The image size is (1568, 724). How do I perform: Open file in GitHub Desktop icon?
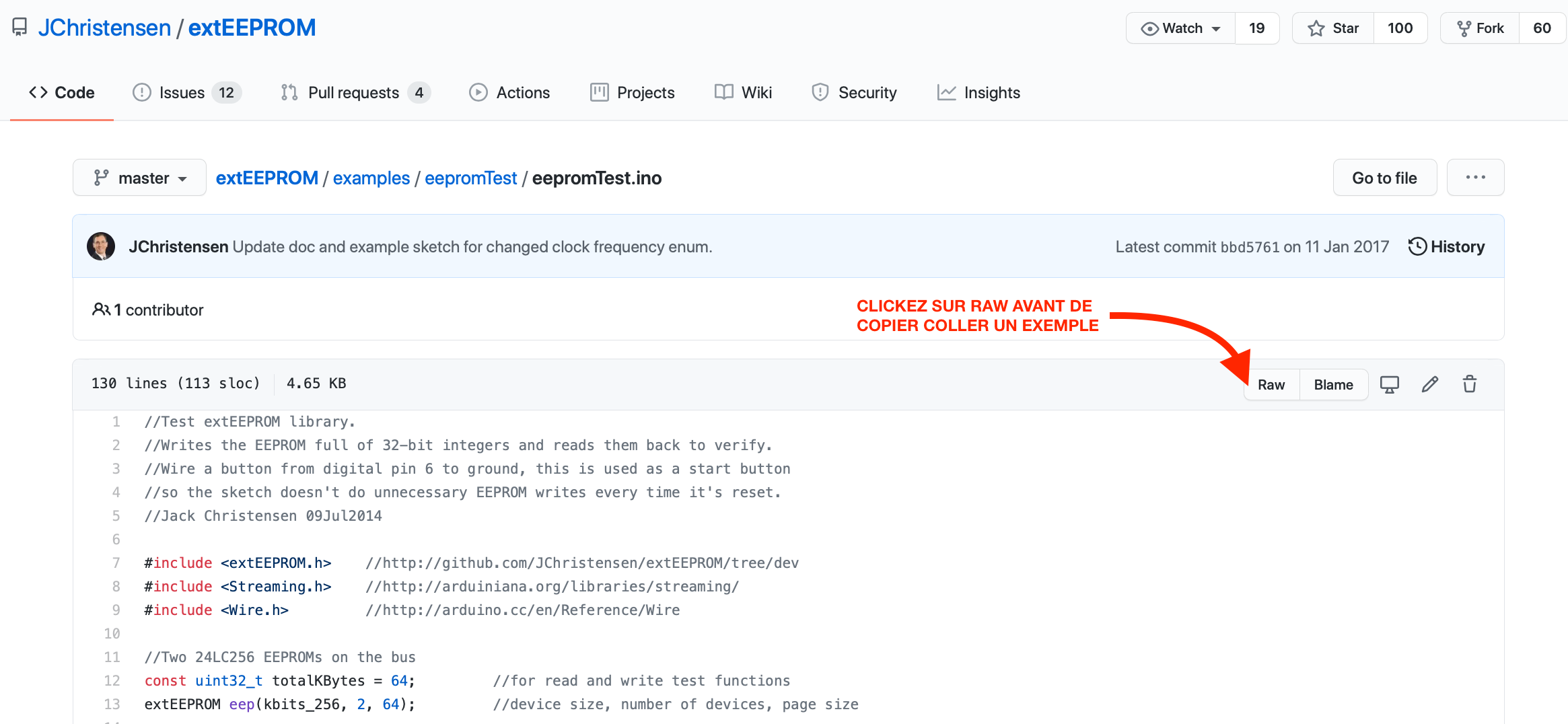(x=1390, y=384)
